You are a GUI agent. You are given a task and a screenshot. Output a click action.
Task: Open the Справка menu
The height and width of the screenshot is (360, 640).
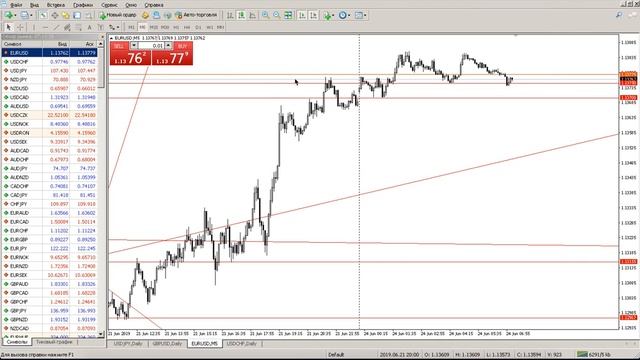[154, 5]
